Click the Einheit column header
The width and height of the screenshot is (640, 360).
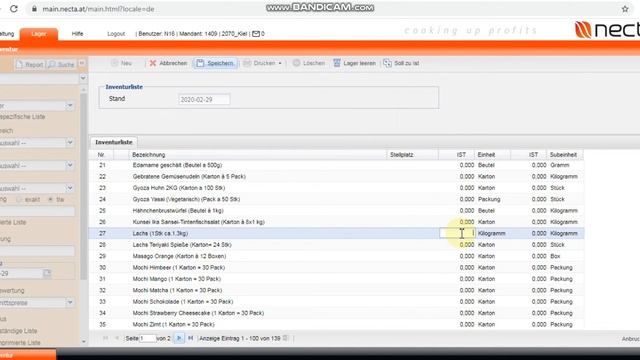coord(492,155)
